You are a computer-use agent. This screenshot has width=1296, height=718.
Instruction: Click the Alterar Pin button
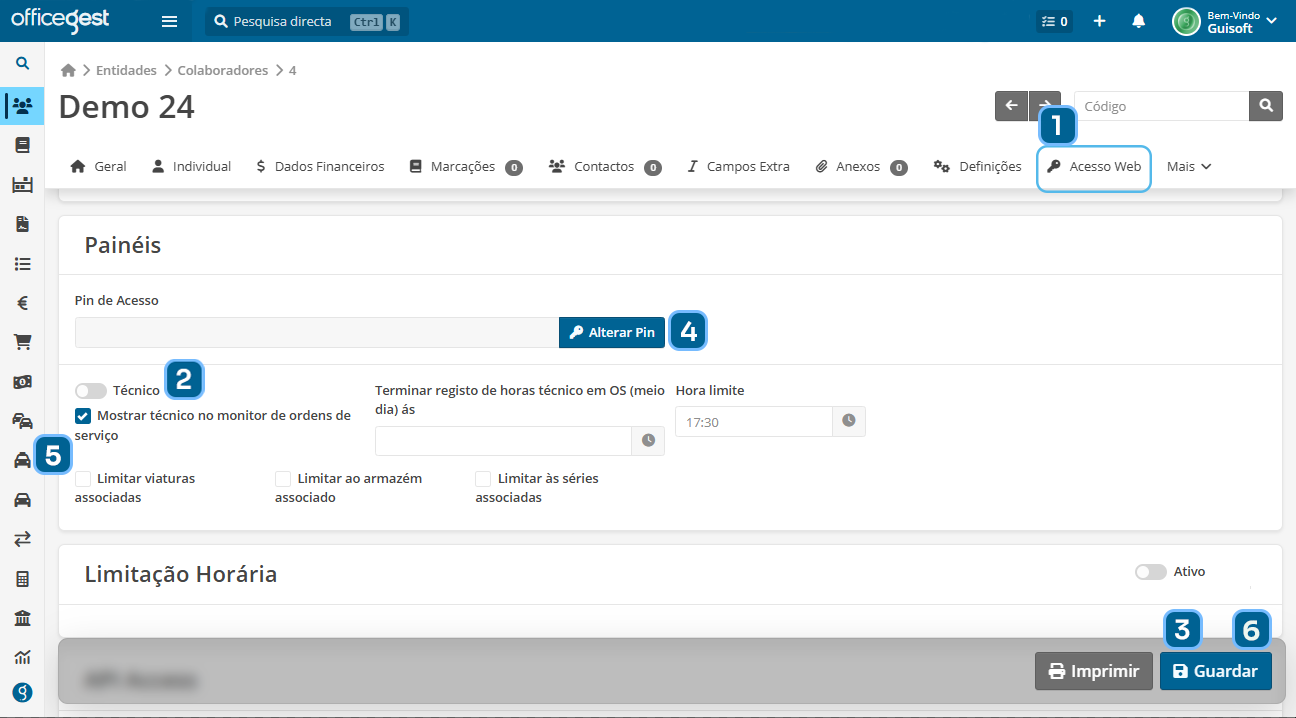(x=612, y=333)
